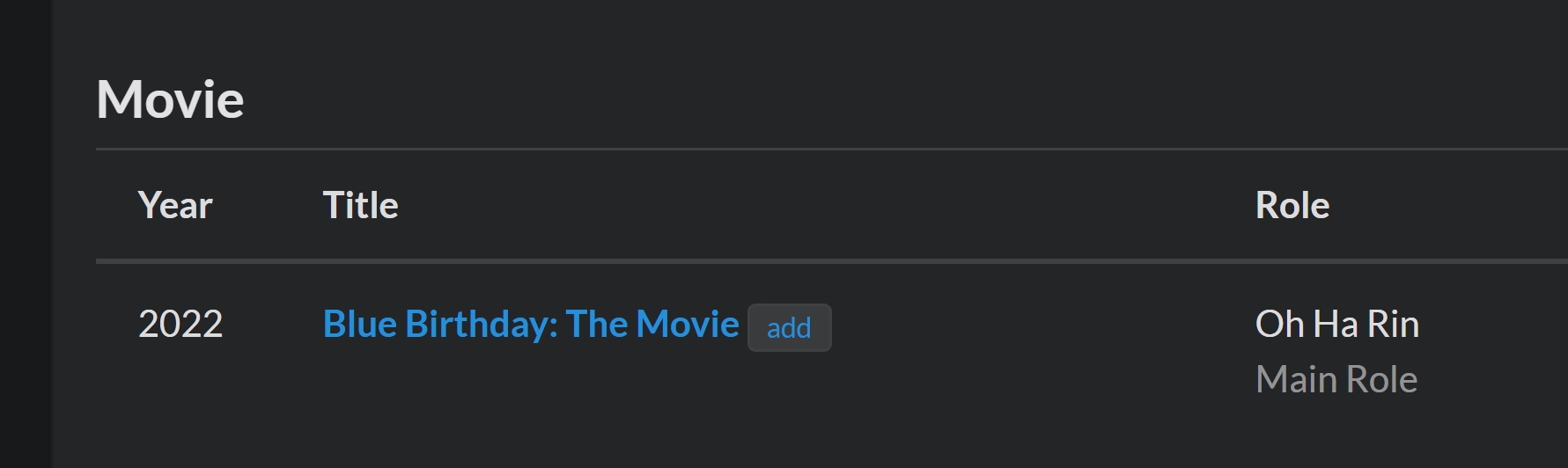Click the 2022 year cell

coord(180,325)
